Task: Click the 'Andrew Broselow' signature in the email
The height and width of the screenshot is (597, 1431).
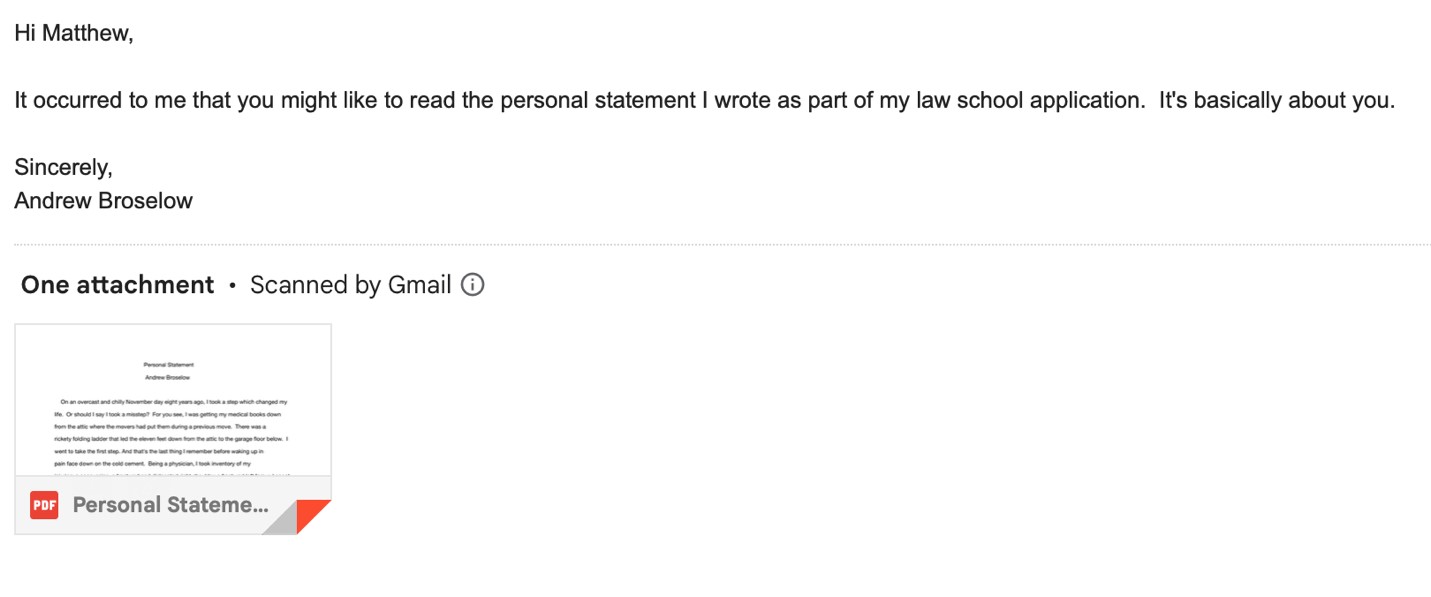Action: point(103,200)
